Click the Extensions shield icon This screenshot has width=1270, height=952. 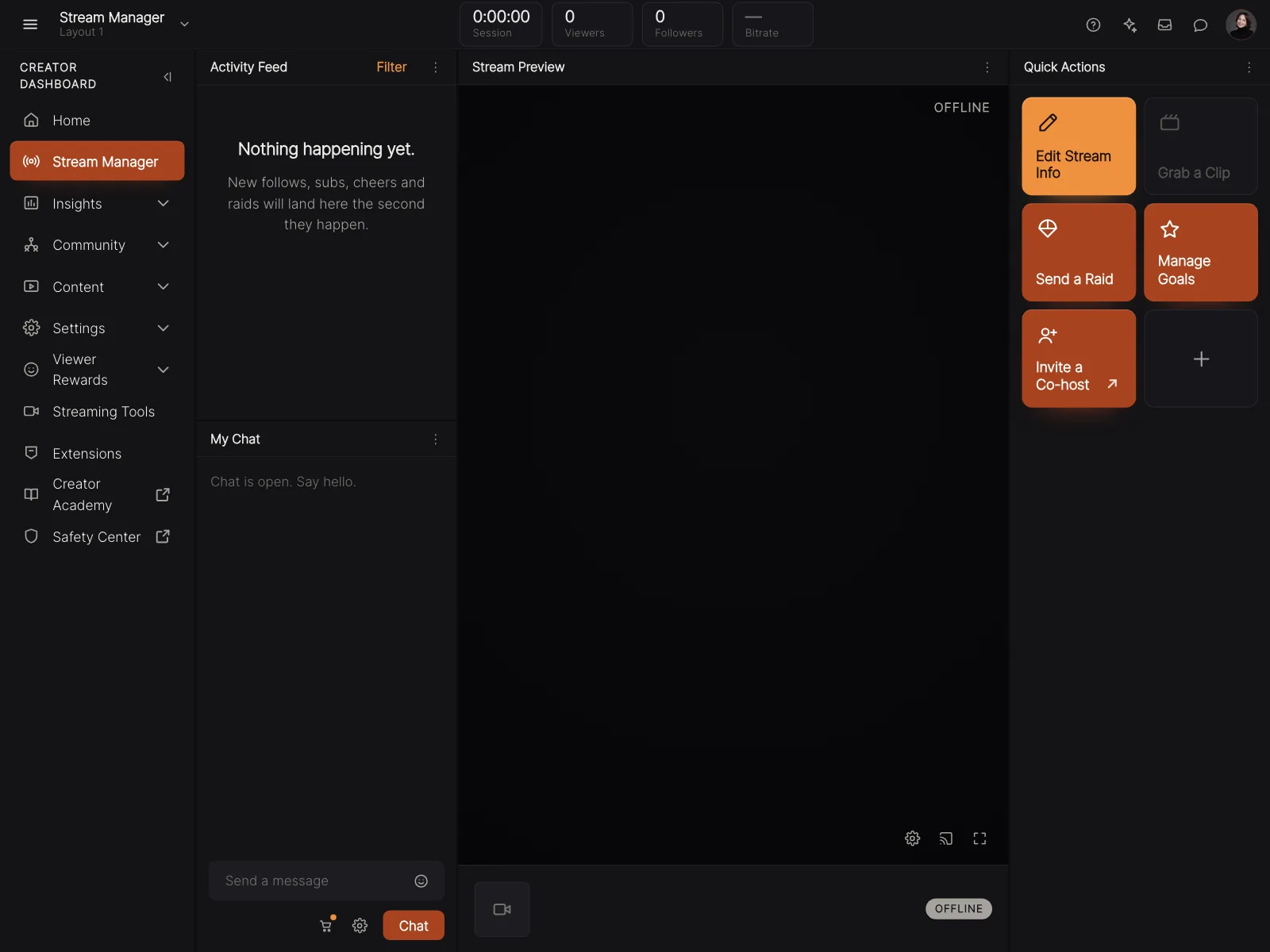tap(31, 452)
